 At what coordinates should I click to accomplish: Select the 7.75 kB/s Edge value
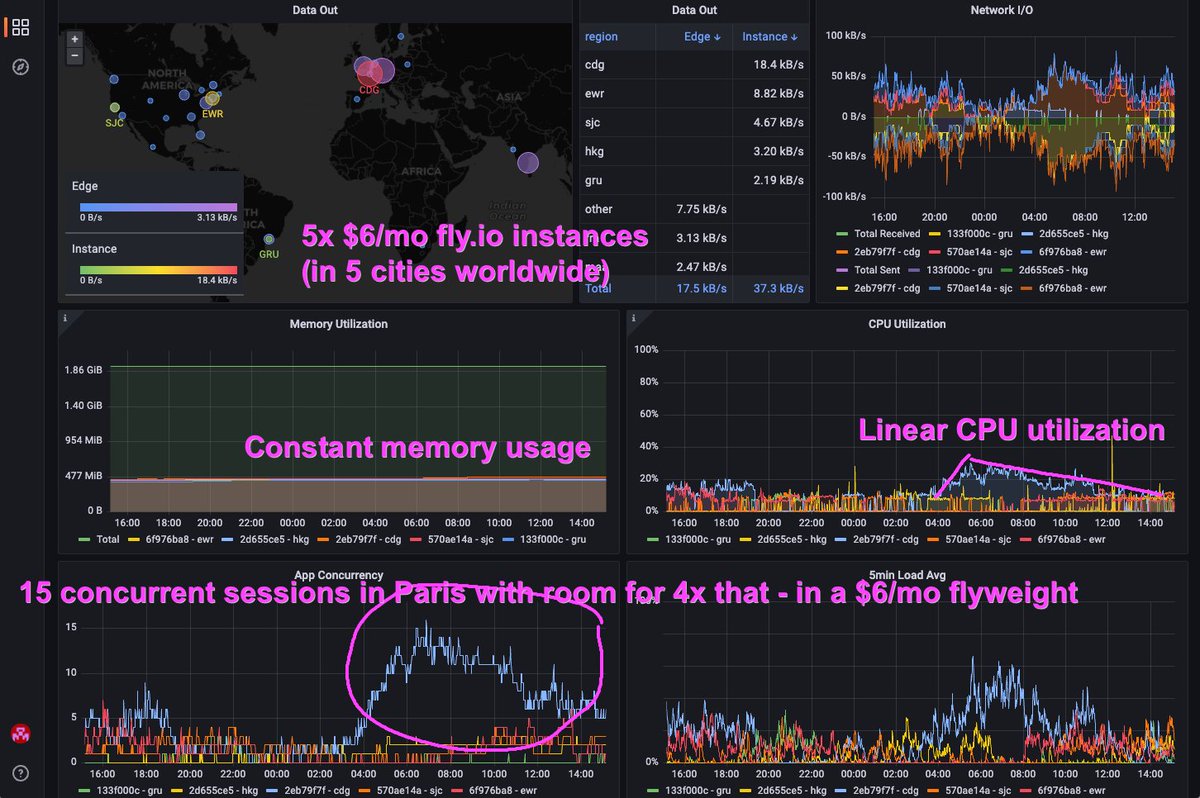(702, 209)
